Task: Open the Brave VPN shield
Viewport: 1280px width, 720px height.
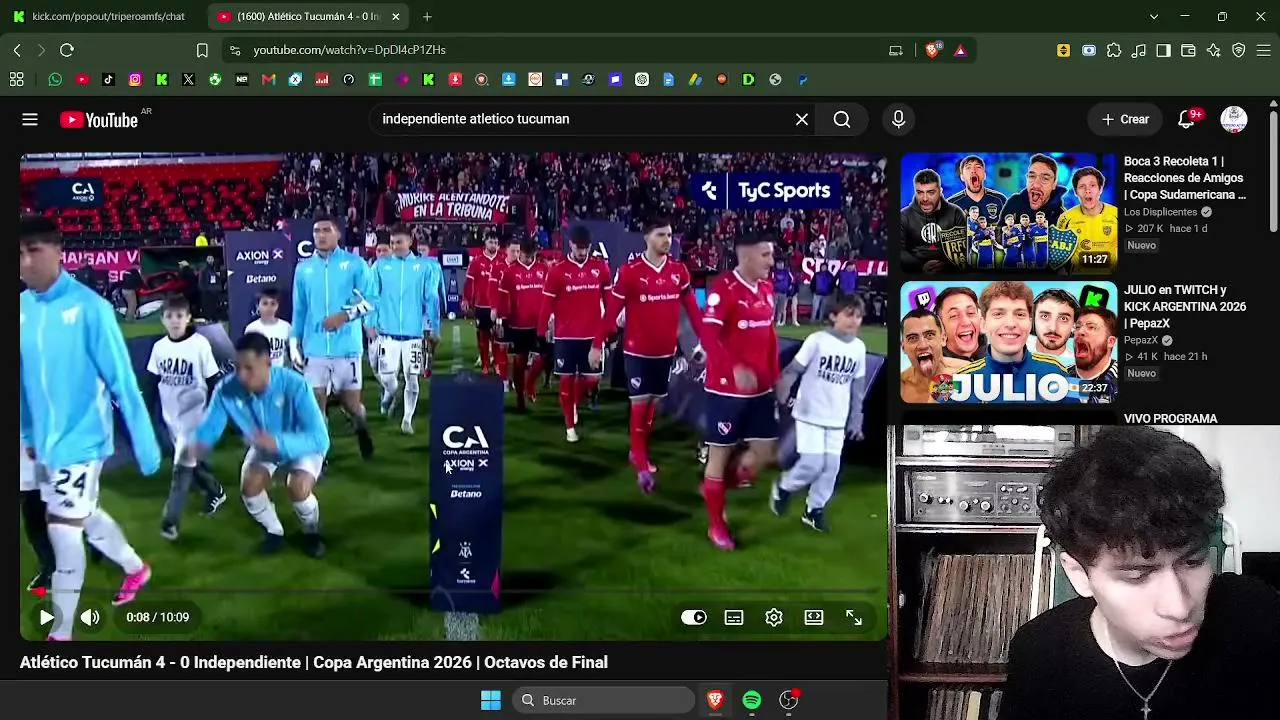Action: click(1239, 50)
